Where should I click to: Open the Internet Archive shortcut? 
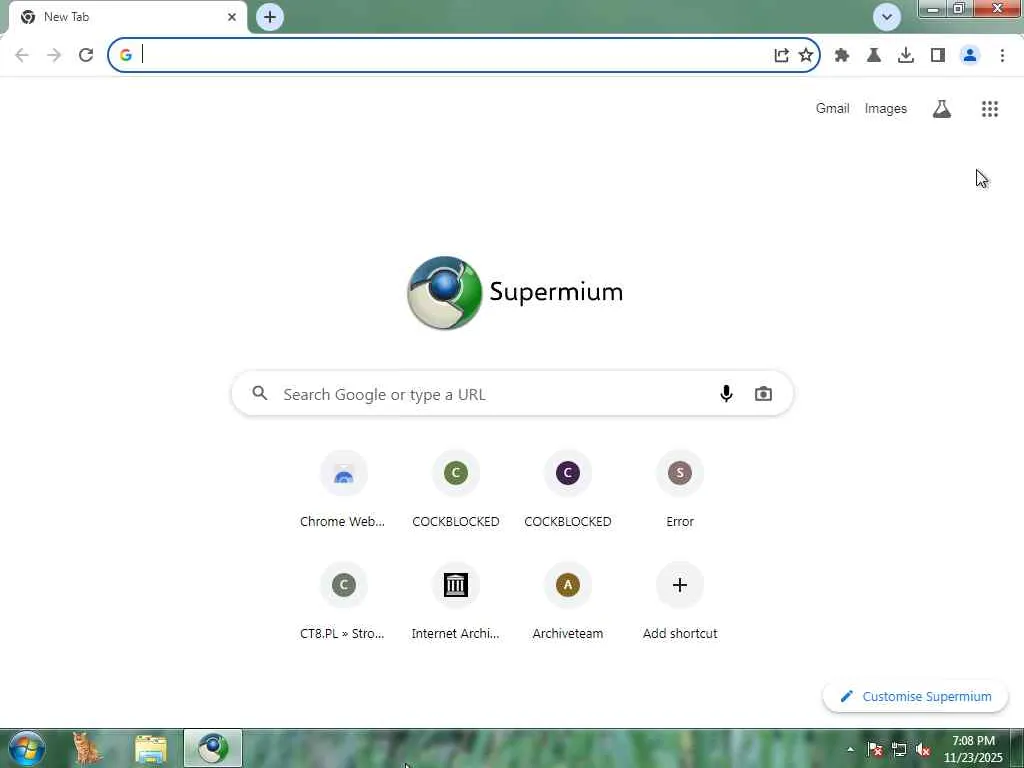(x=456, y=601)
